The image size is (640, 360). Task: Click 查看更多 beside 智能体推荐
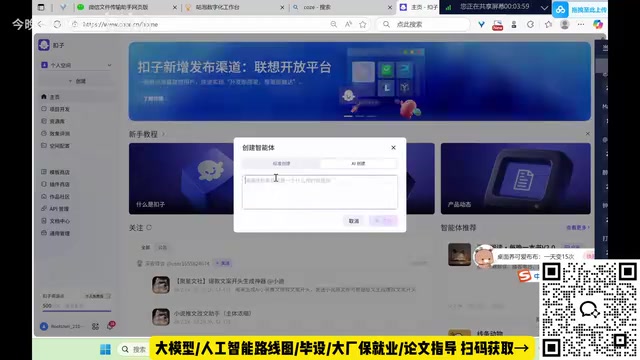pos(578,227)
